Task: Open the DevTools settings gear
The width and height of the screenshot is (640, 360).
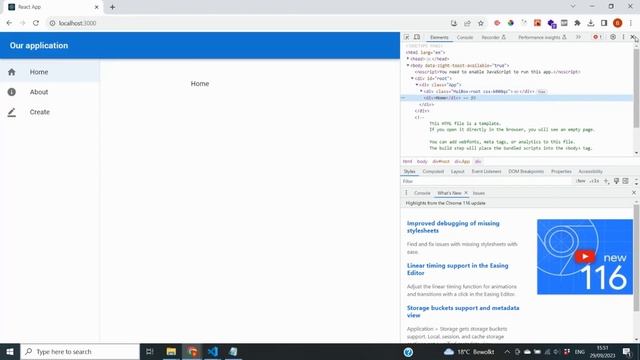Action: click(x=613, y=37)
